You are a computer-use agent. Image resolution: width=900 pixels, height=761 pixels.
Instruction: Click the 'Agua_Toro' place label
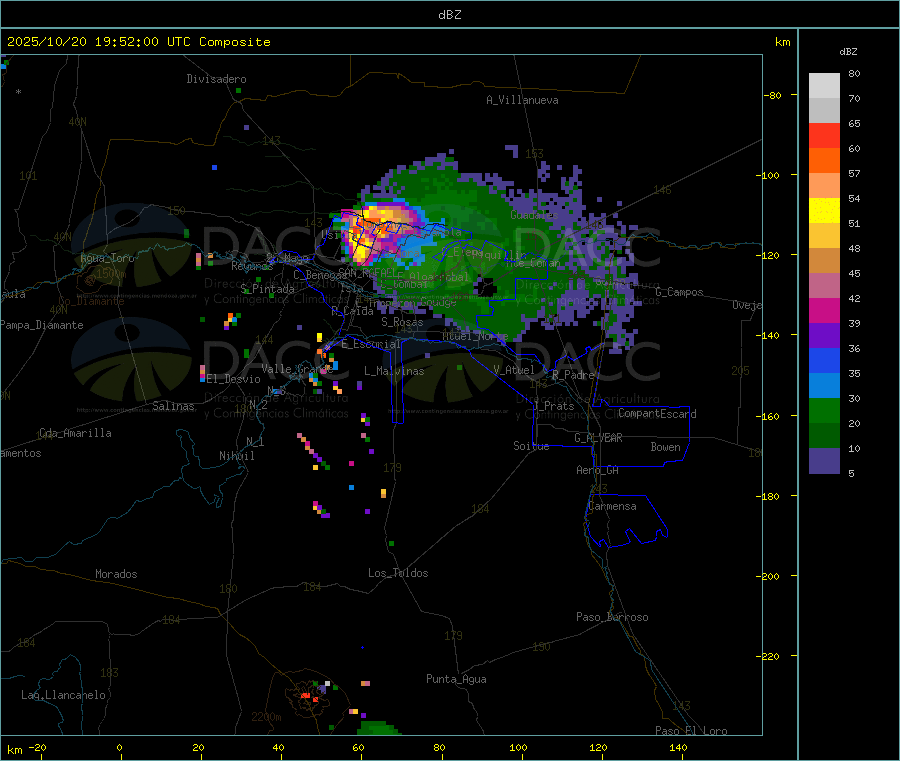pyautogui.click(x=107, y=258)
